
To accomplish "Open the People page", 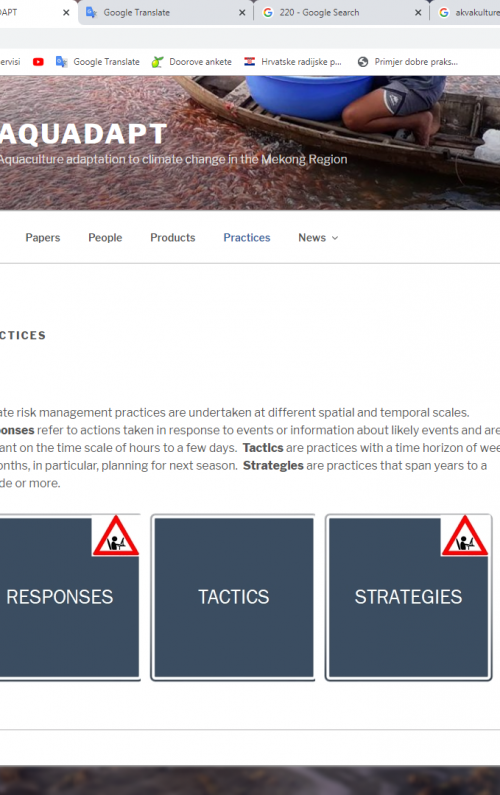I will tap(105, 237).
